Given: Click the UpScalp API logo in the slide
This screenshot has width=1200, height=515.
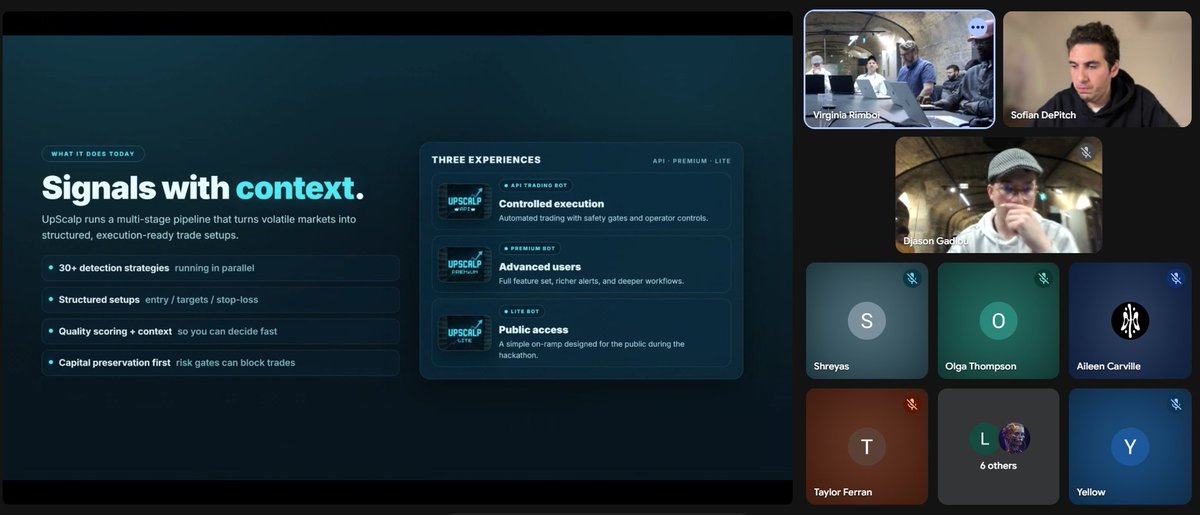Looking at the screenshot, I should tap(464, 202).
